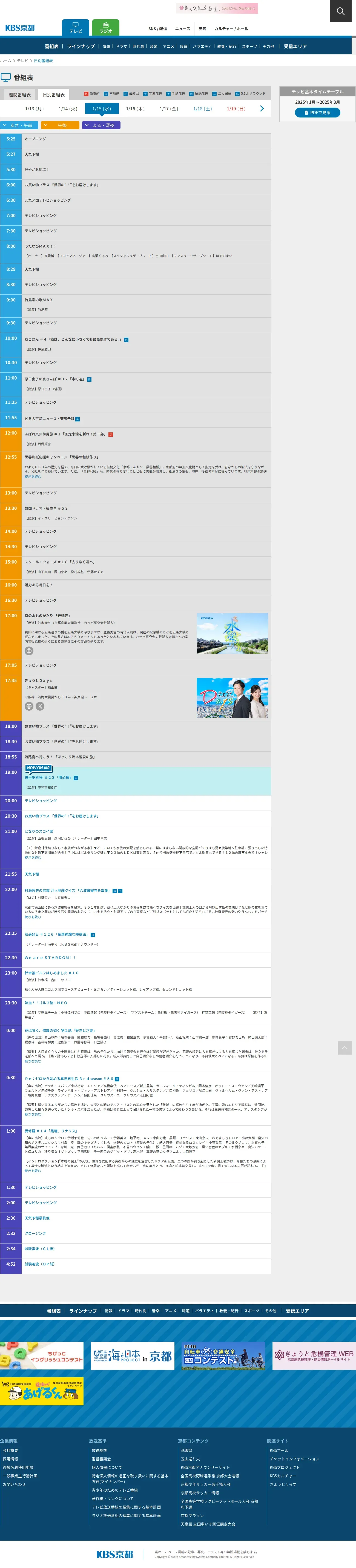The width and height of the screenshot is (356, 1568).
Task: Collapse the 午後 time section
Action: click(x=60, y=125)
